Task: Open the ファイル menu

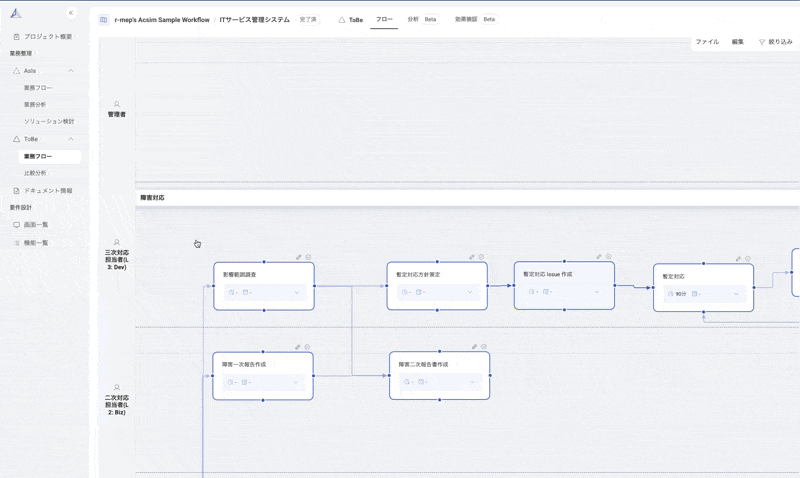Action: coord(707,42)
